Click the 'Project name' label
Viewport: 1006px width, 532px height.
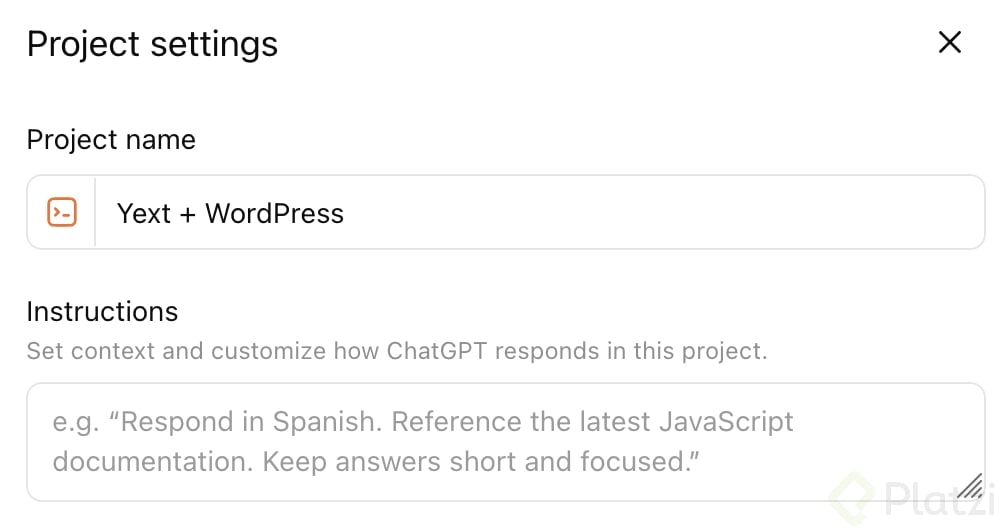(x=111, y=139)
